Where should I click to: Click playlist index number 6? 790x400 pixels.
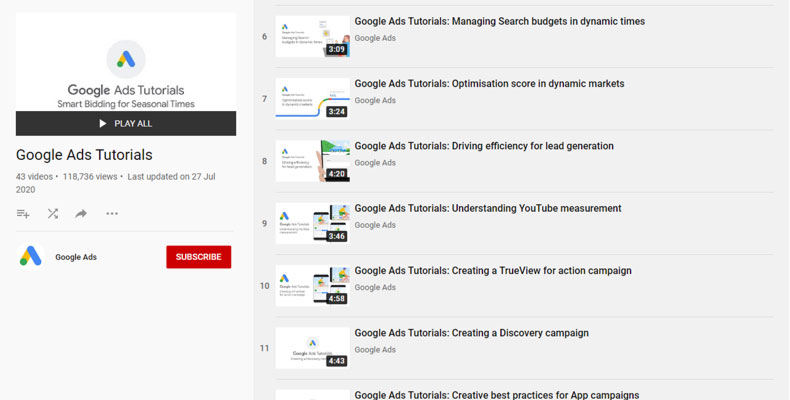click(x=265, y=36)
